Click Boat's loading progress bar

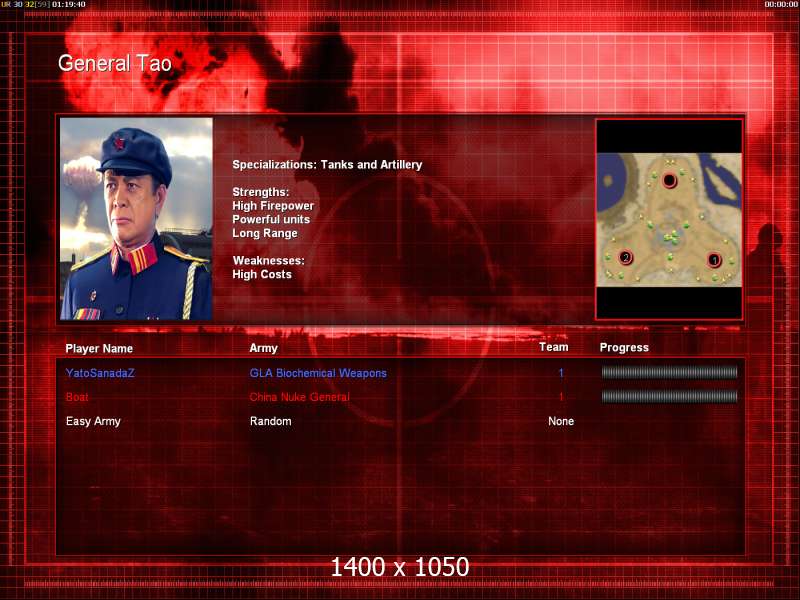click(669, 396)
